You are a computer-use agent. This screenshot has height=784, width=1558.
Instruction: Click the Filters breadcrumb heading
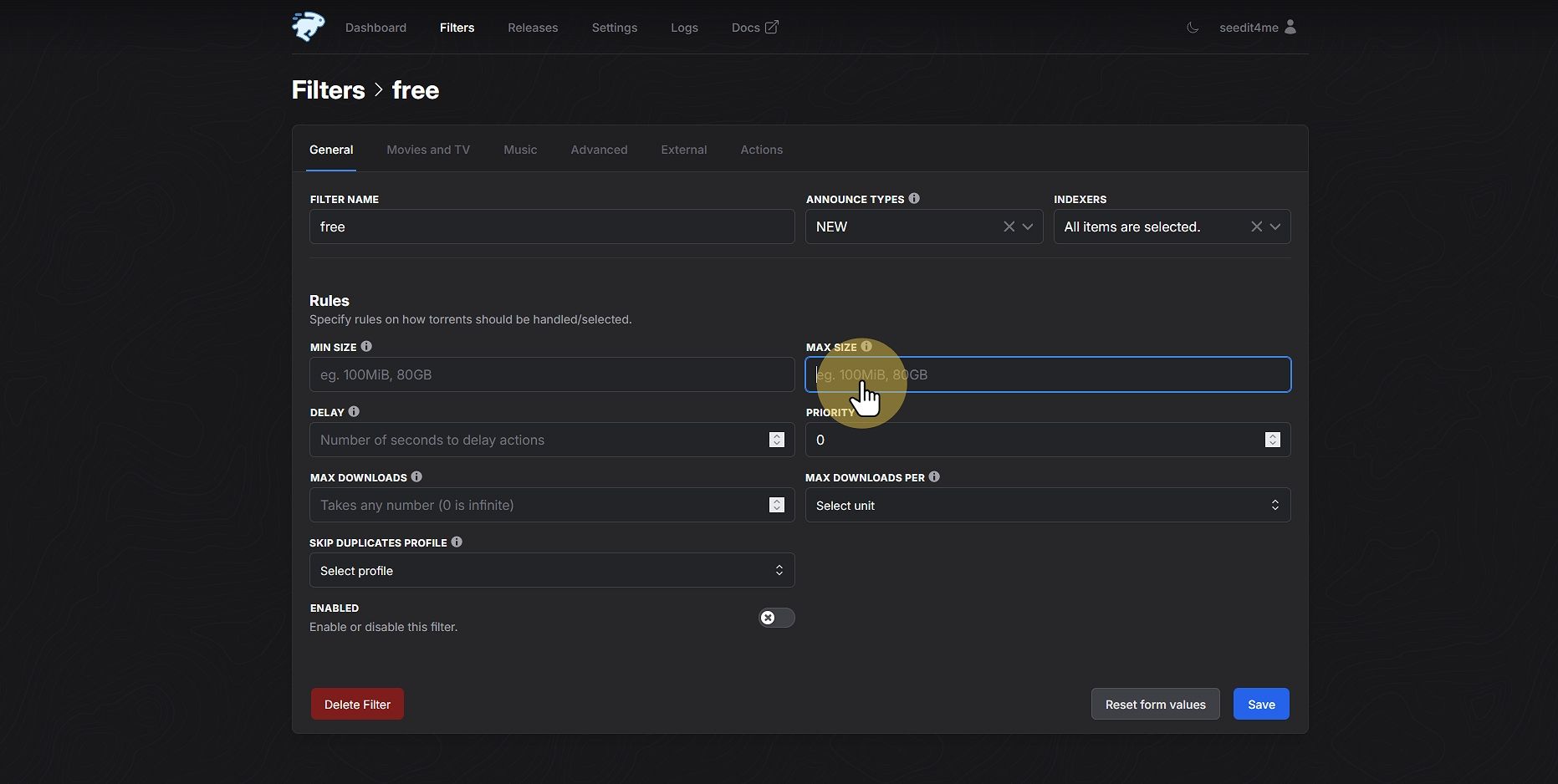[328, 89]
